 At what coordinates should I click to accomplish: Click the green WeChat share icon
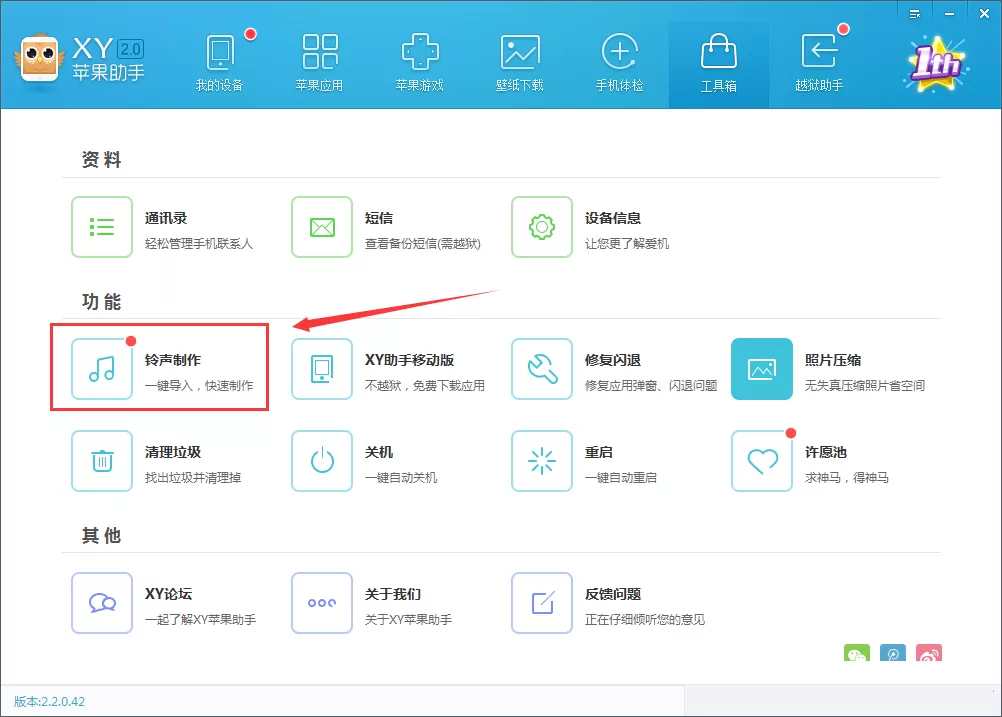coord(857,653)
